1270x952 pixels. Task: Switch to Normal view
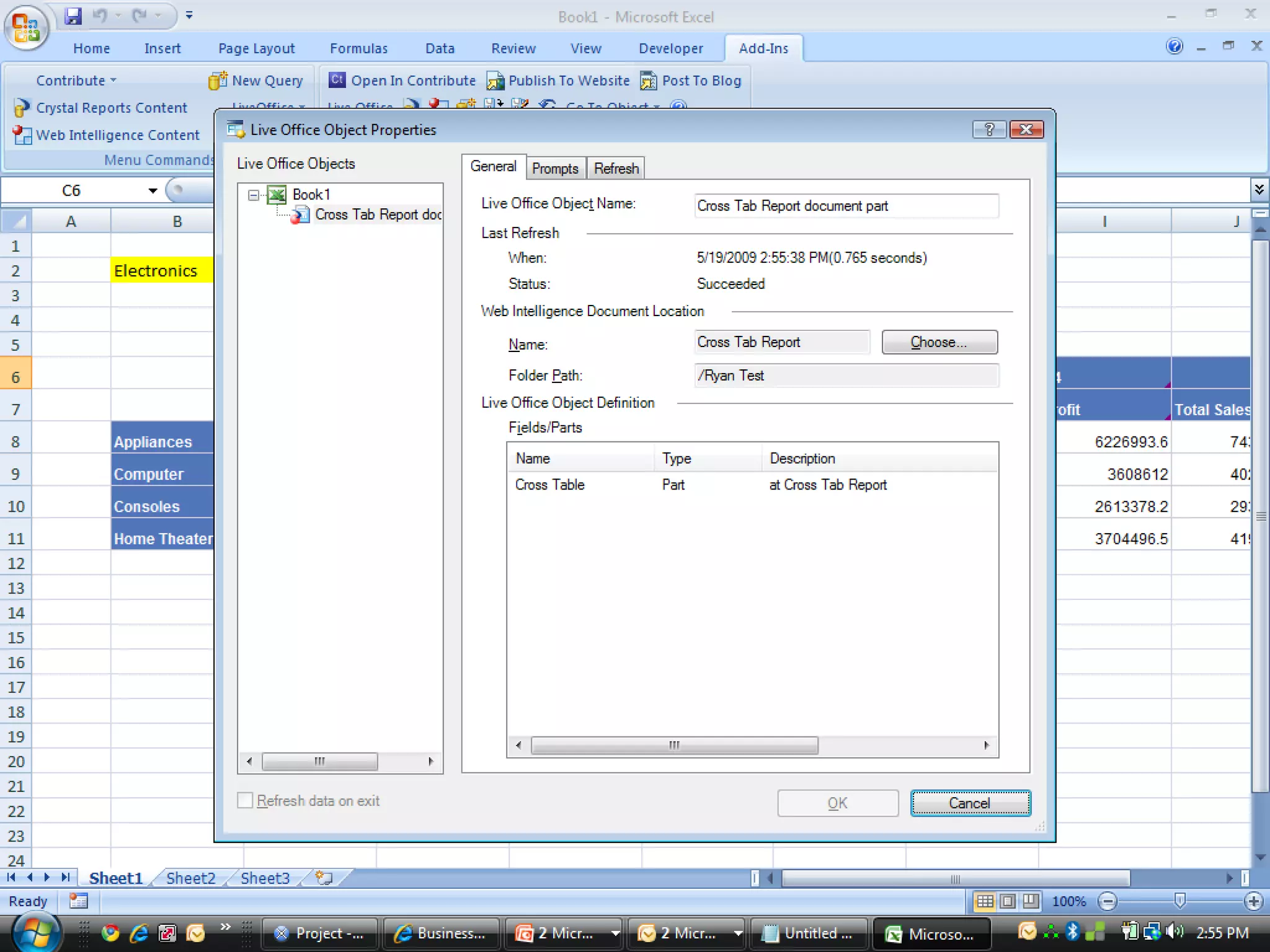(985, 901)
